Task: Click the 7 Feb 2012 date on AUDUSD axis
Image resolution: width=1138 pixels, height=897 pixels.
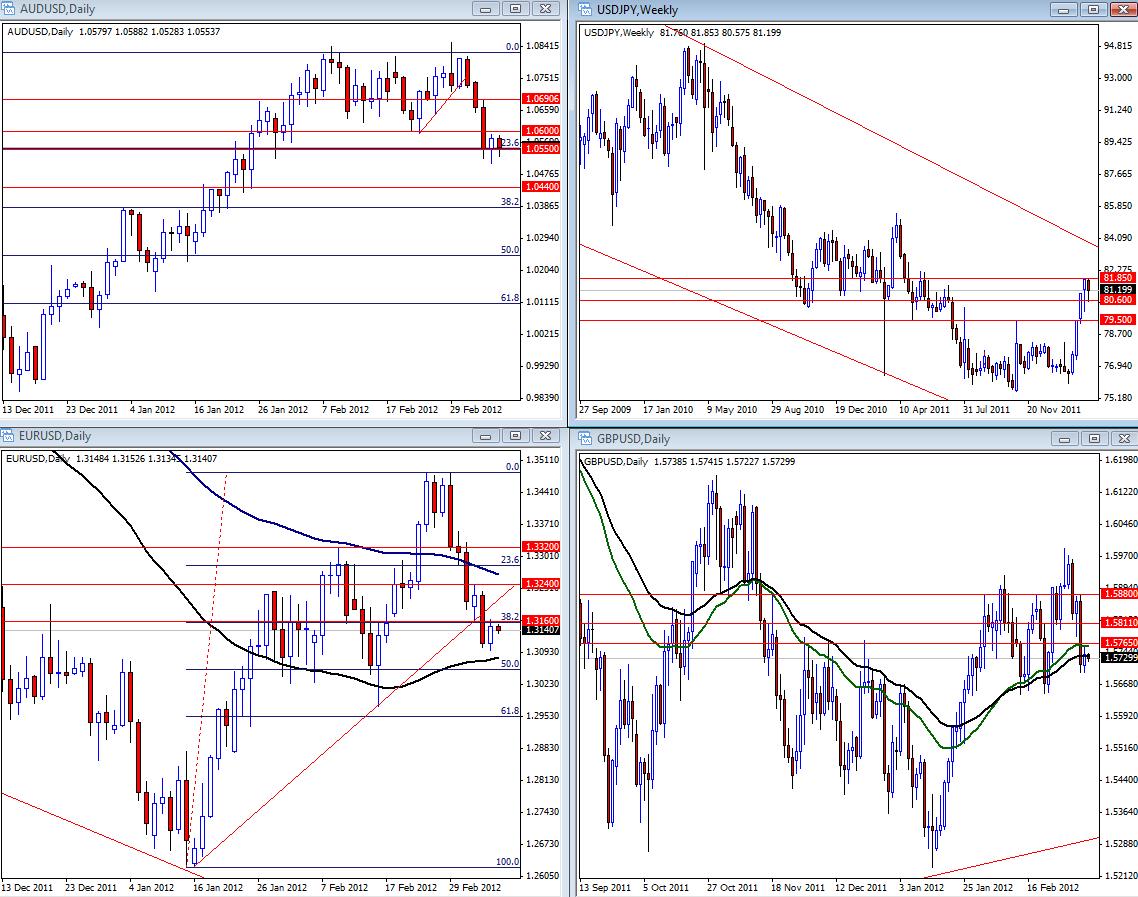Action: pyautogui.click(x=345, y=409)
